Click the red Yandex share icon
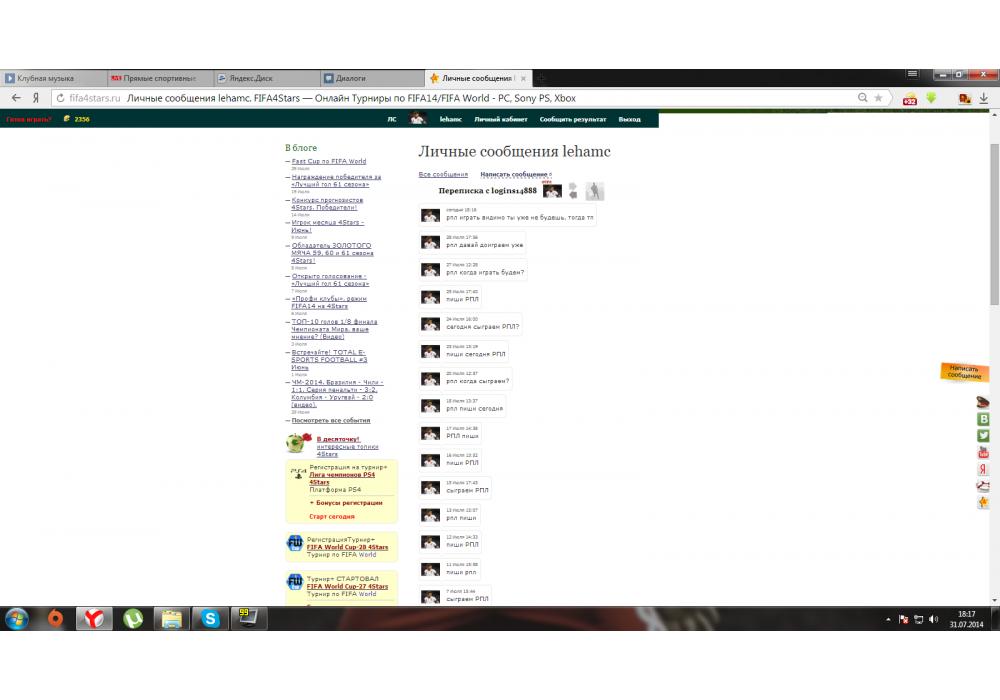The image size is (1000, 700). [983, 469]
